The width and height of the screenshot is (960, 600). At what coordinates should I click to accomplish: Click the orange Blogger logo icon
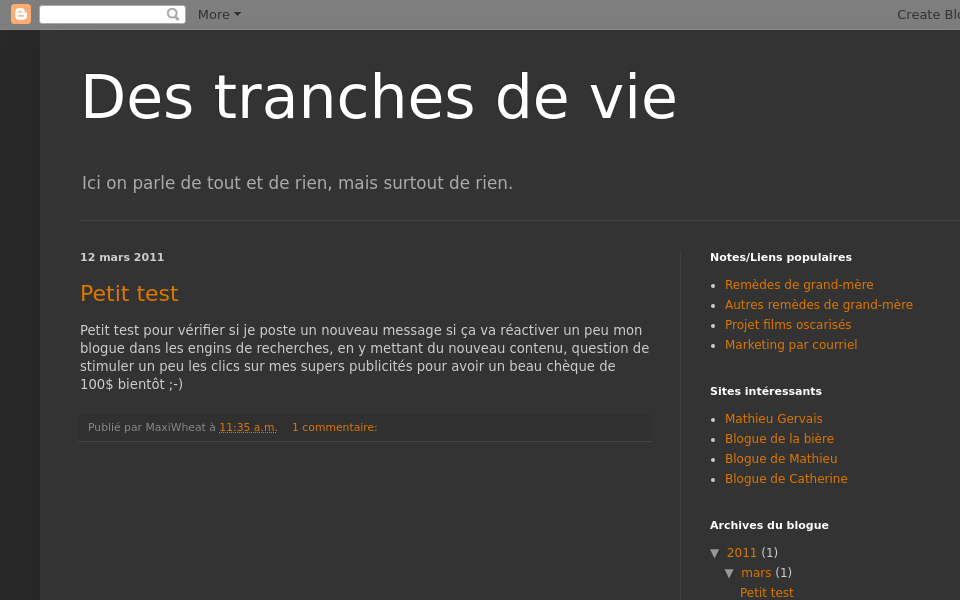pos(21,14)
